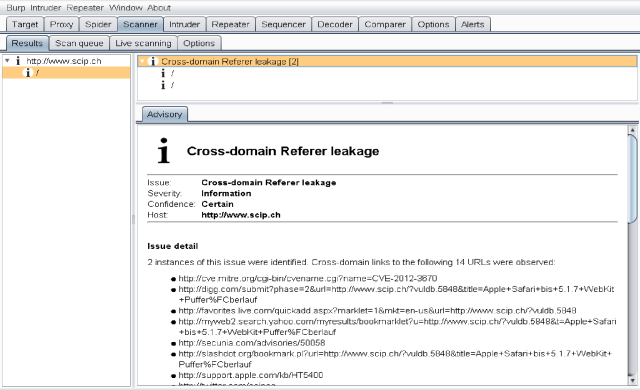Click the myweb2.search.yahoo.com bookmarklet URL
The width and height of the screenshot is (640, 390).
[398, 326]
